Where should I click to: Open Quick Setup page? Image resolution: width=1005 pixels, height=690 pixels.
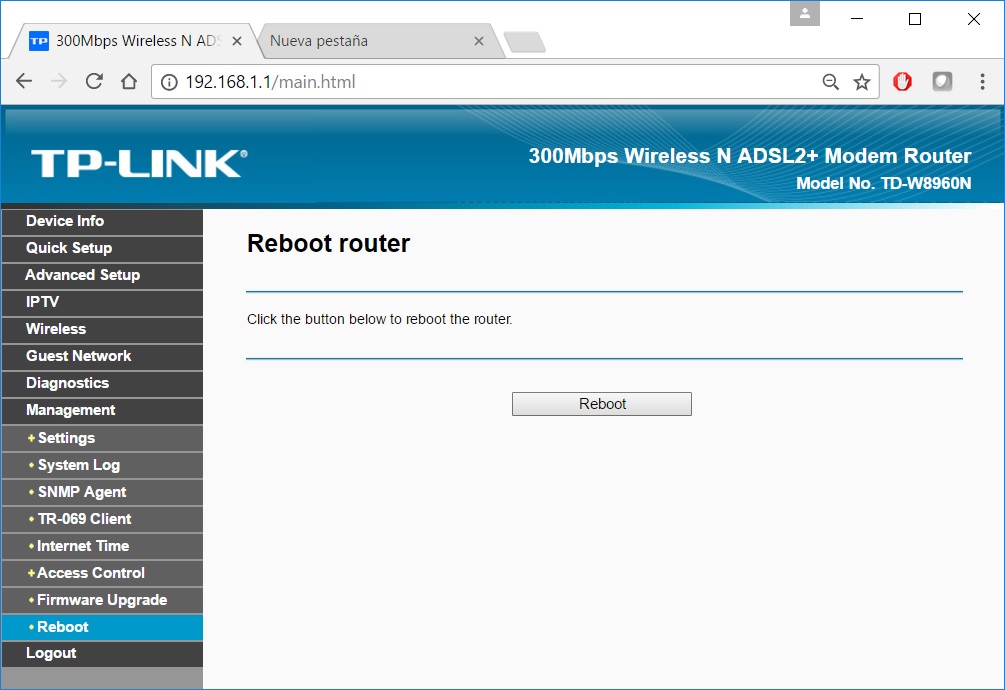coord(103,248)
